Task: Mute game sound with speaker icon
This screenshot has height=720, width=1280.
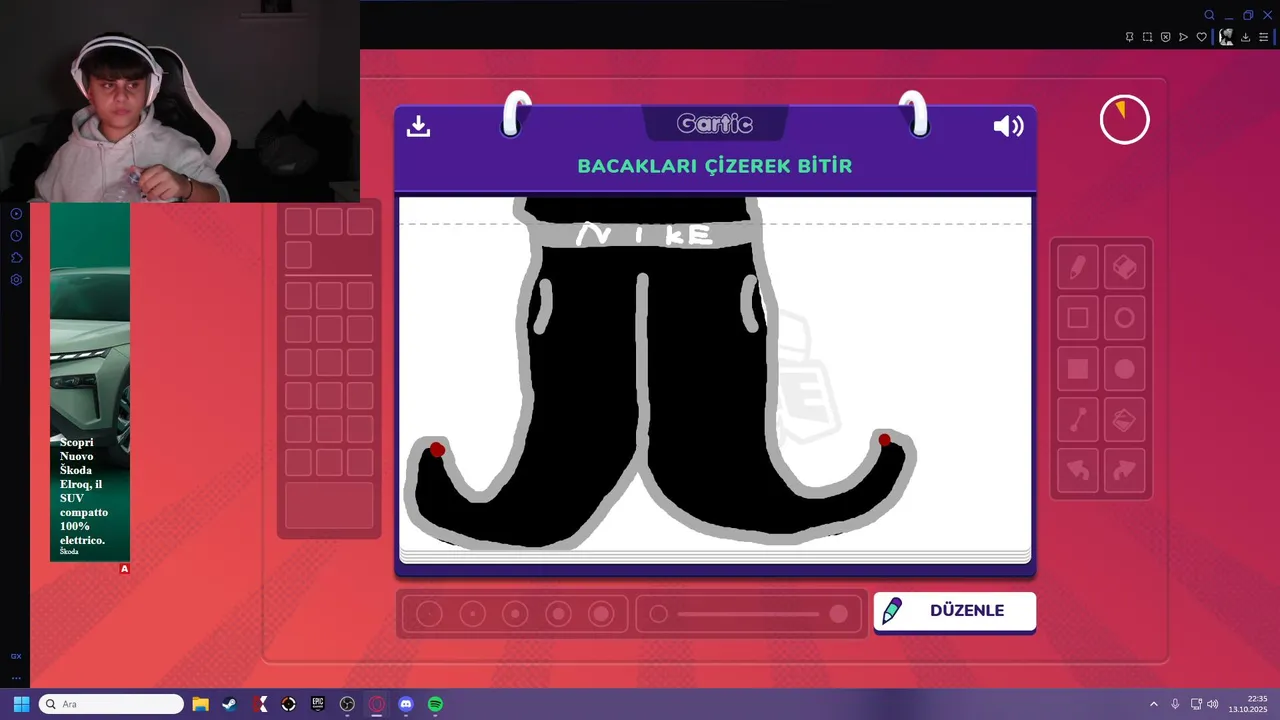Action: pyautogui.click(x=1008, y=126)
